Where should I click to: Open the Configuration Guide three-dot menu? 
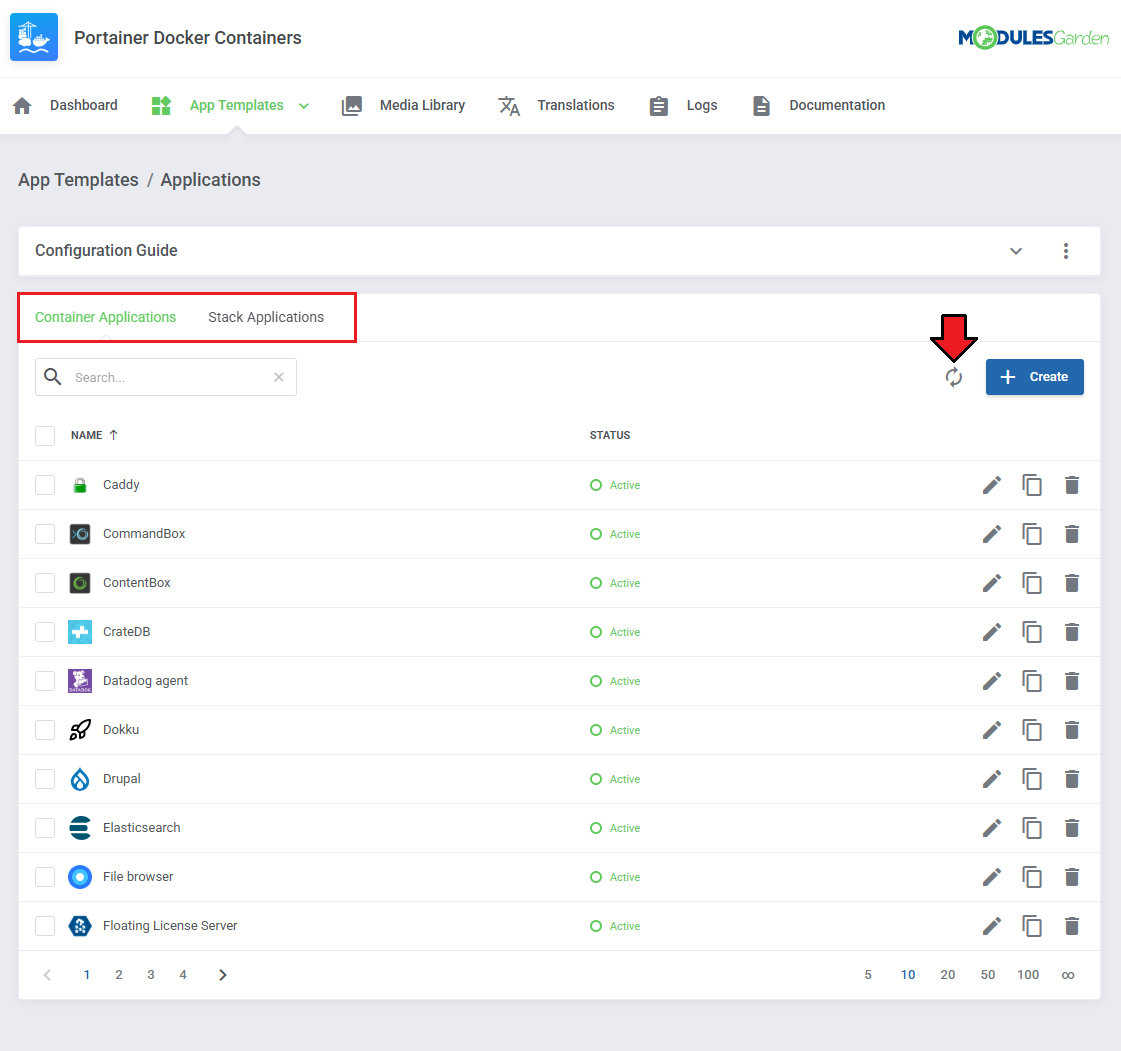1065,251
